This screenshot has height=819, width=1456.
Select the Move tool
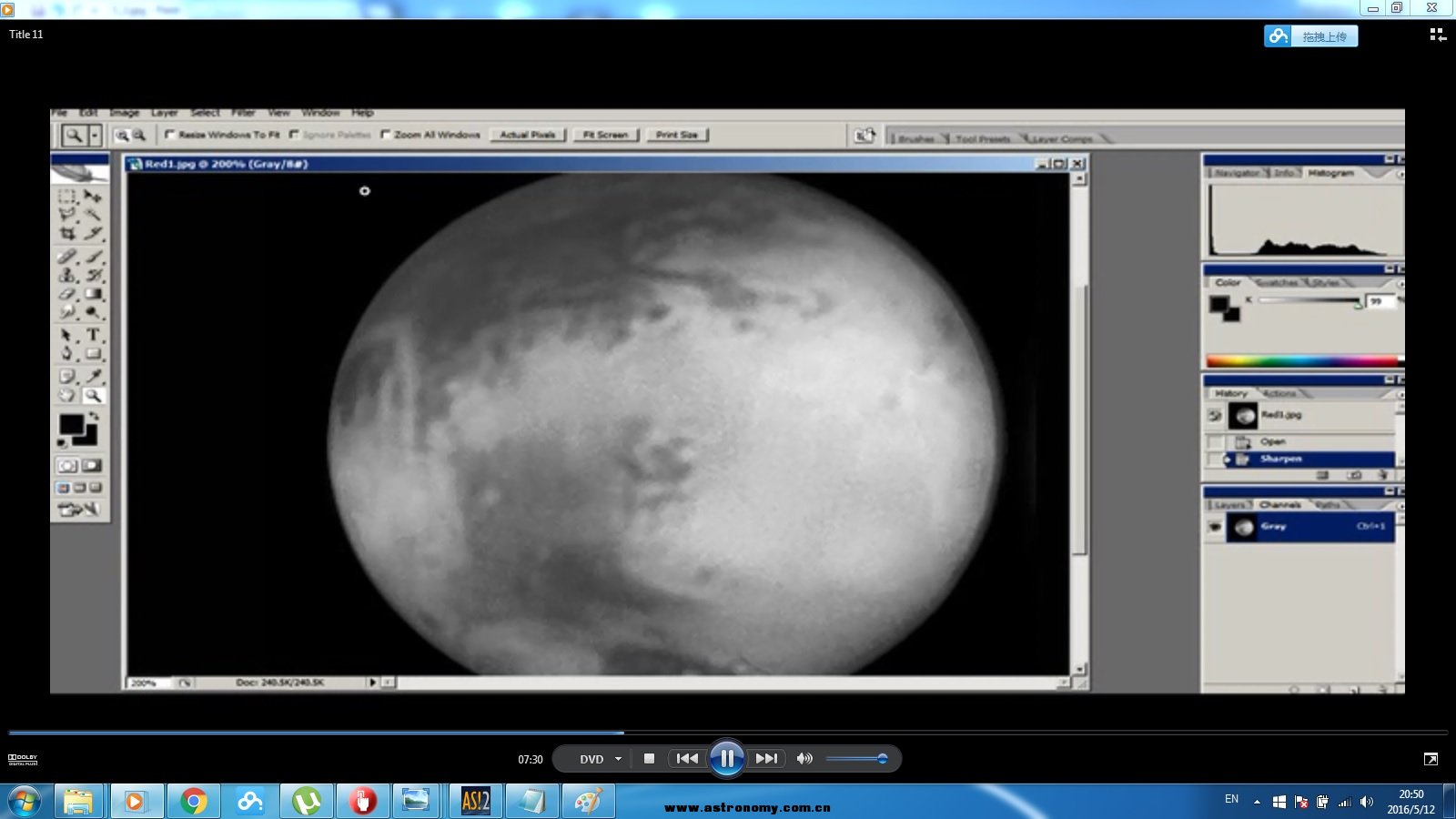93,196
